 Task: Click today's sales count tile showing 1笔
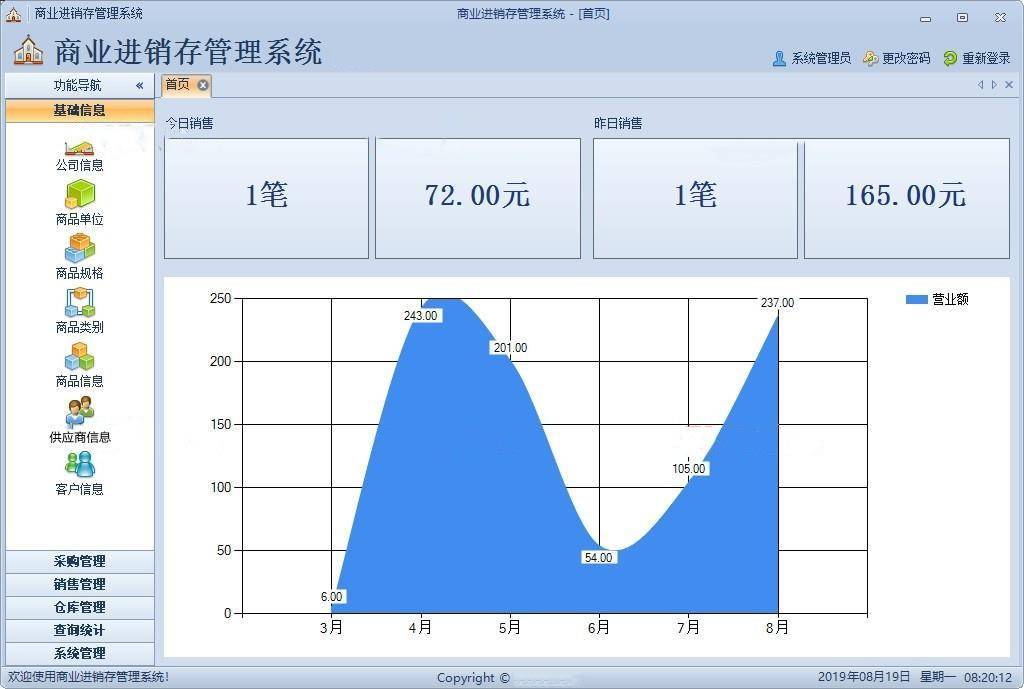pyautogui.click(x=266, y=198)
